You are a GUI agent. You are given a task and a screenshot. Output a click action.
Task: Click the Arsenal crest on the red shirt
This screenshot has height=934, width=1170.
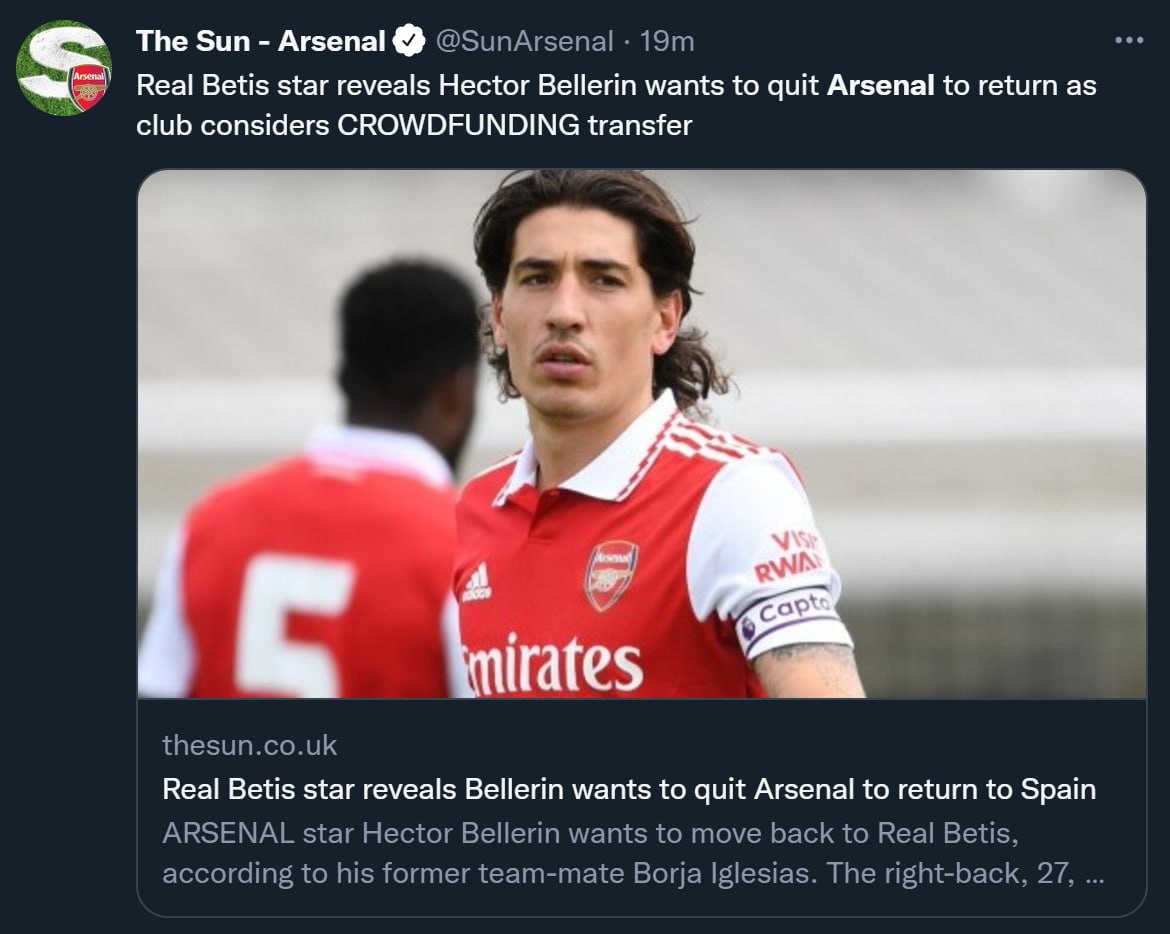click(x=611, y=574)
